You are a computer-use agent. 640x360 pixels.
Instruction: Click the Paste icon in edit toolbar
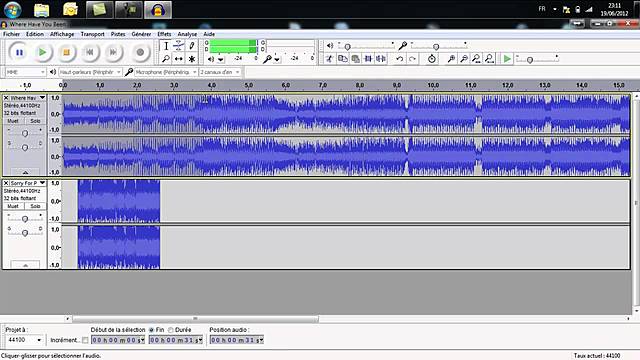(356, 59)
